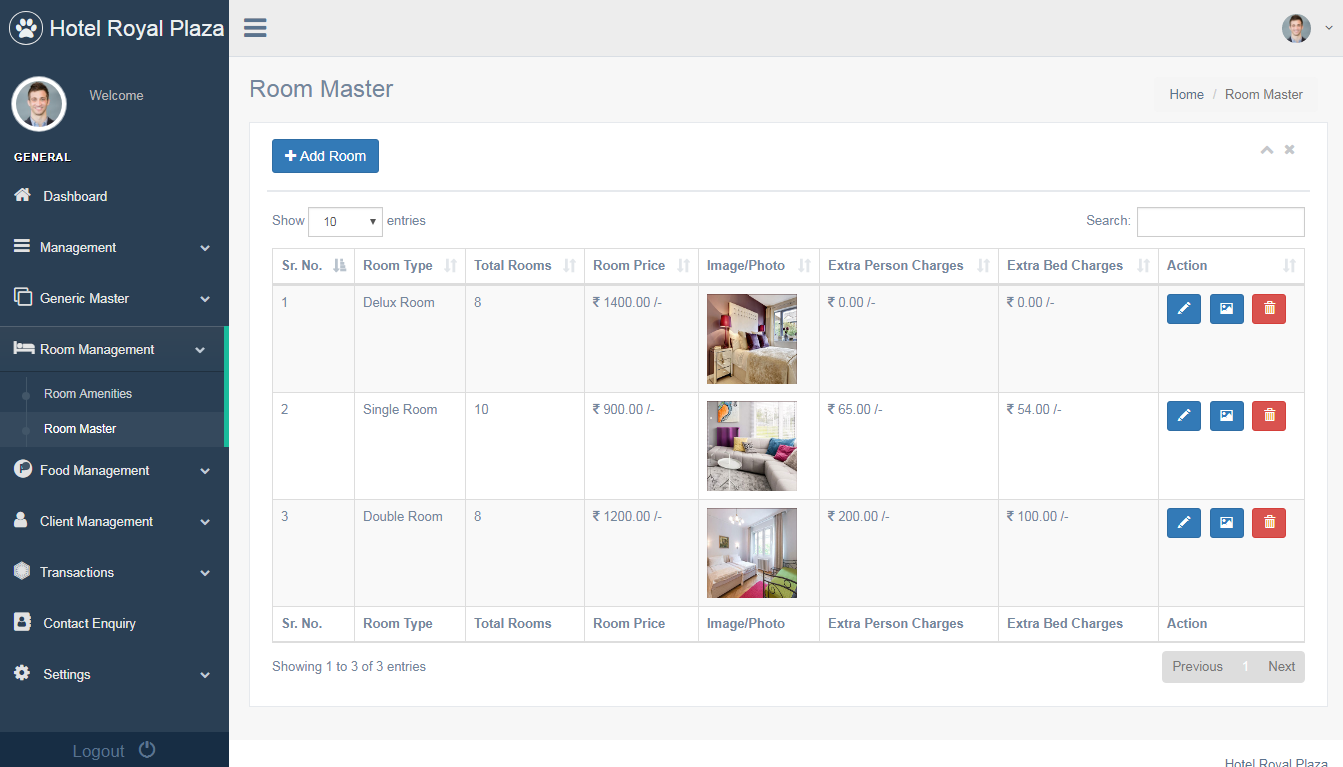Click the Double Room photo thumbnail
Viewport: 1343px width, 767px height.
point(752,553)
